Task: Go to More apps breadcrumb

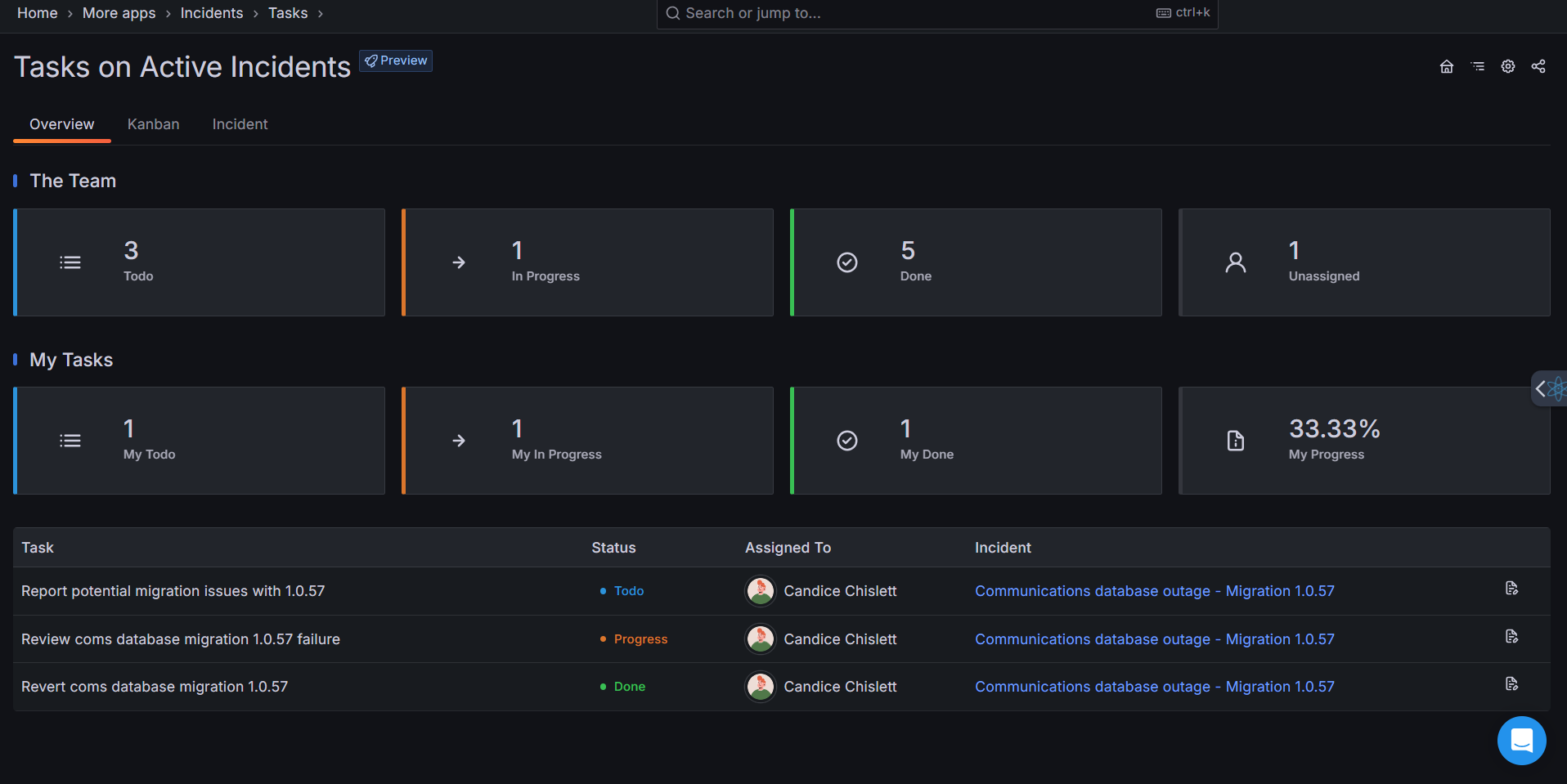Action: coord(119,13)
